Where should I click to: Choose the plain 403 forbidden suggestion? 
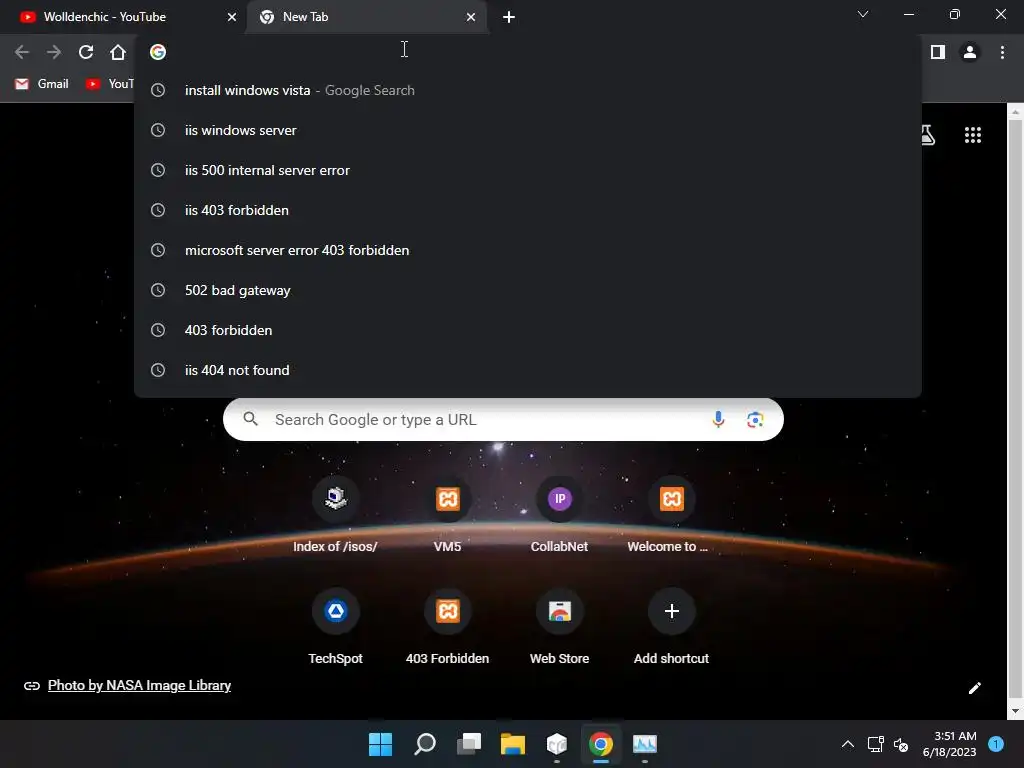(528, 330)
